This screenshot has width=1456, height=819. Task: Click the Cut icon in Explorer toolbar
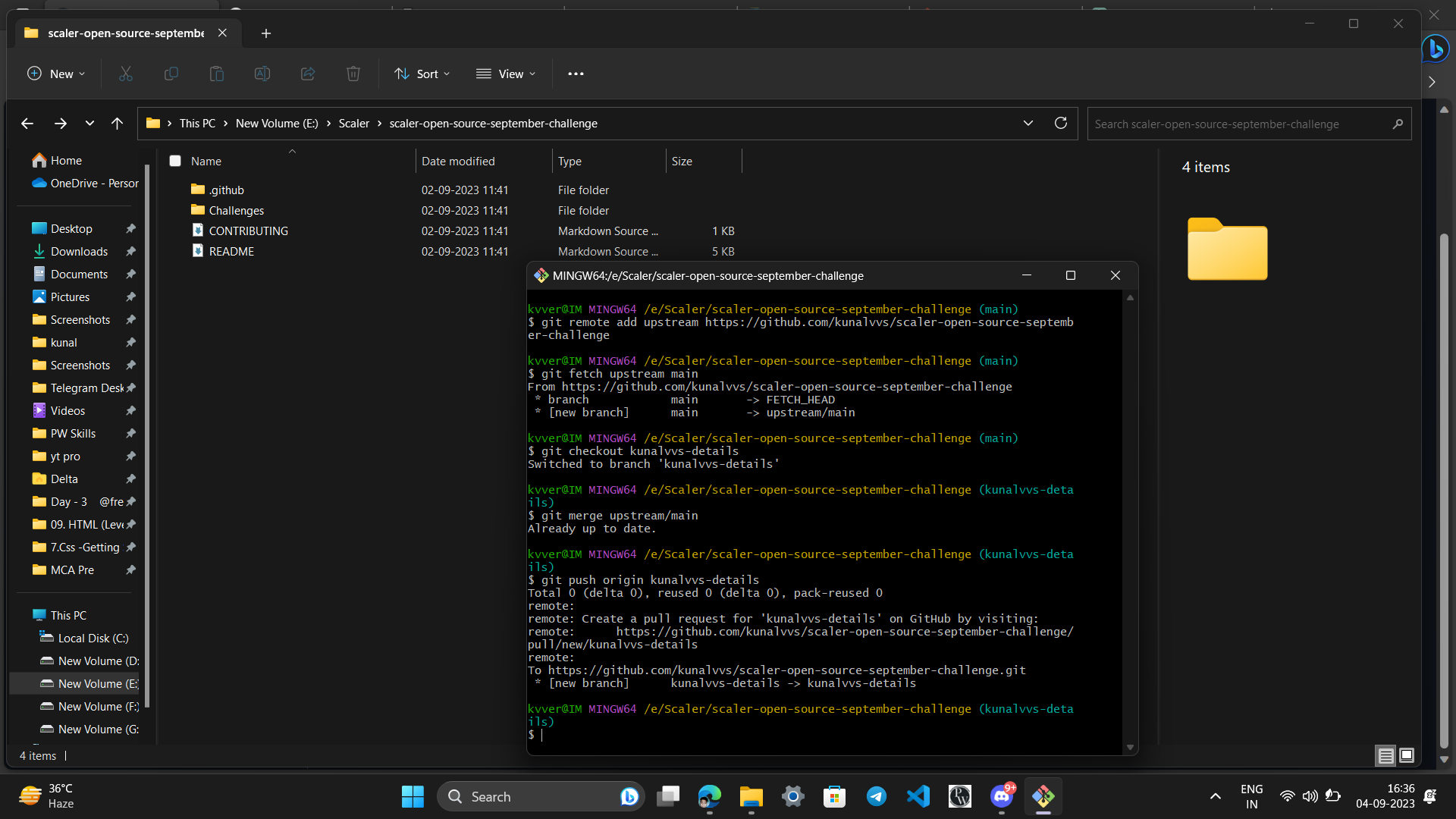126,74
